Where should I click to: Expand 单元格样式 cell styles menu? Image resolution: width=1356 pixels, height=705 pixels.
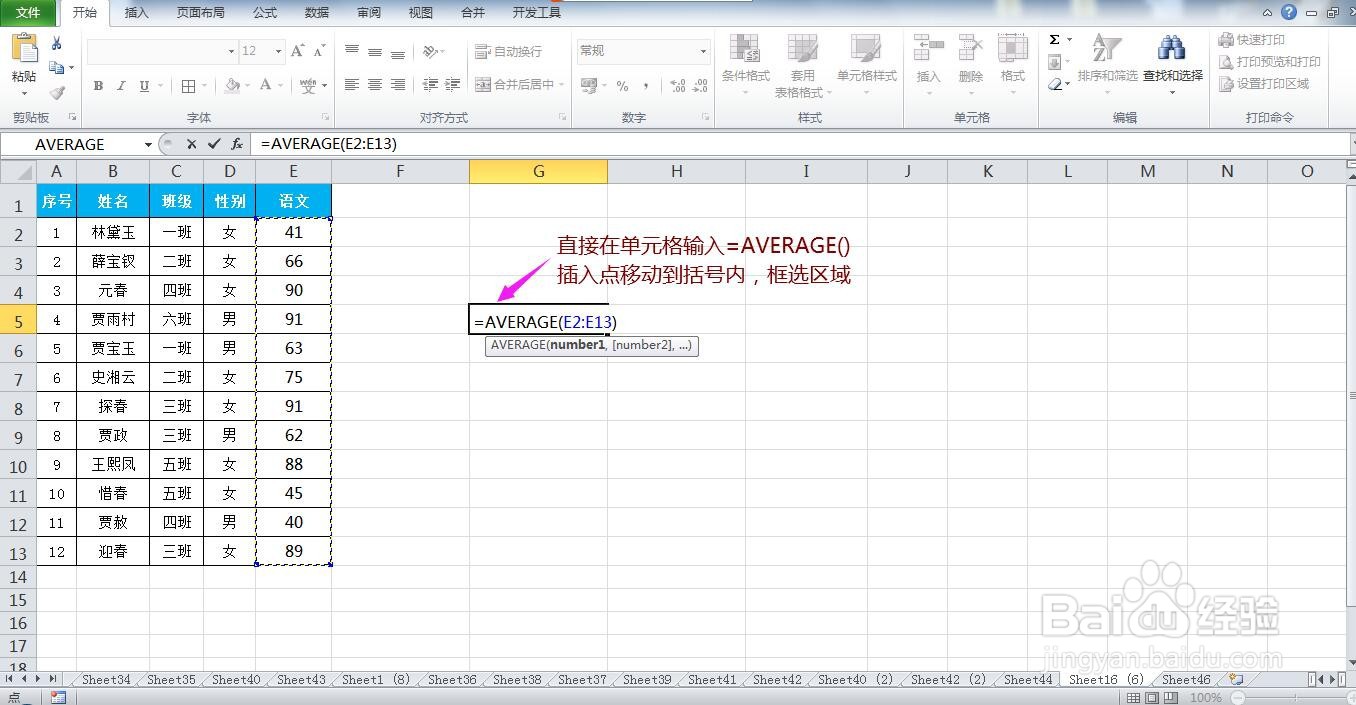click(x=866, y=66)
